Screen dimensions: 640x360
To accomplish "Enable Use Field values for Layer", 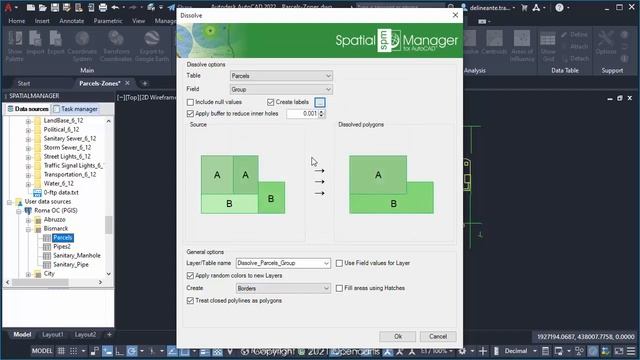I will pos(339,263).
